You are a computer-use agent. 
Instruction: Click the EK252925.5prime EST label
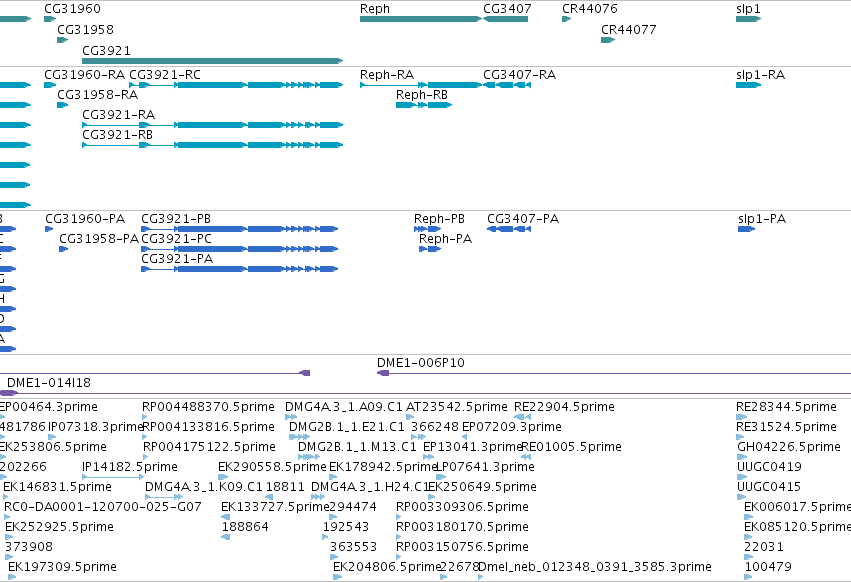click(59, 527)
